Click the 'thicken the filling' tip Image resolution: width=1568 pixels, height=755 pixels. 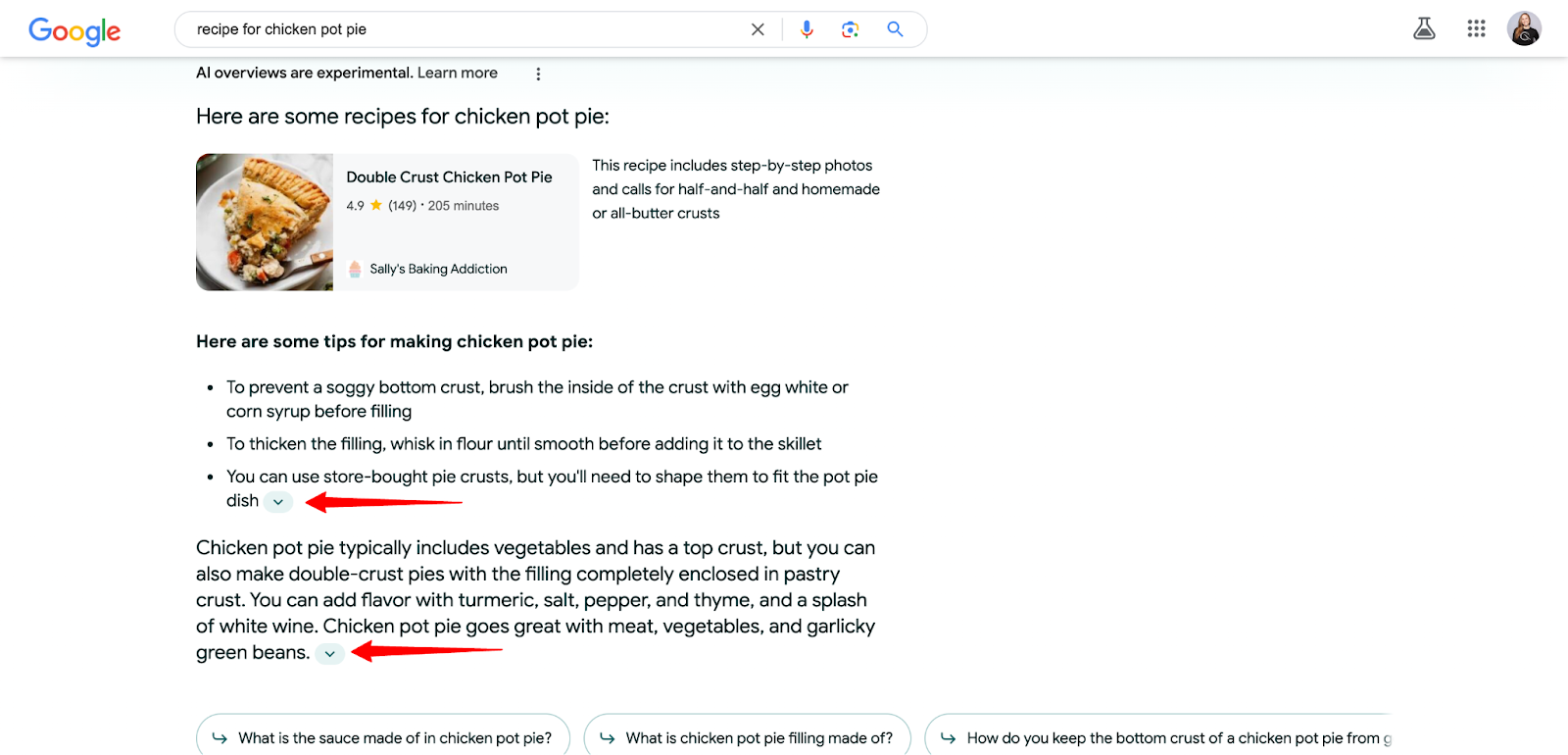point(523,444)
